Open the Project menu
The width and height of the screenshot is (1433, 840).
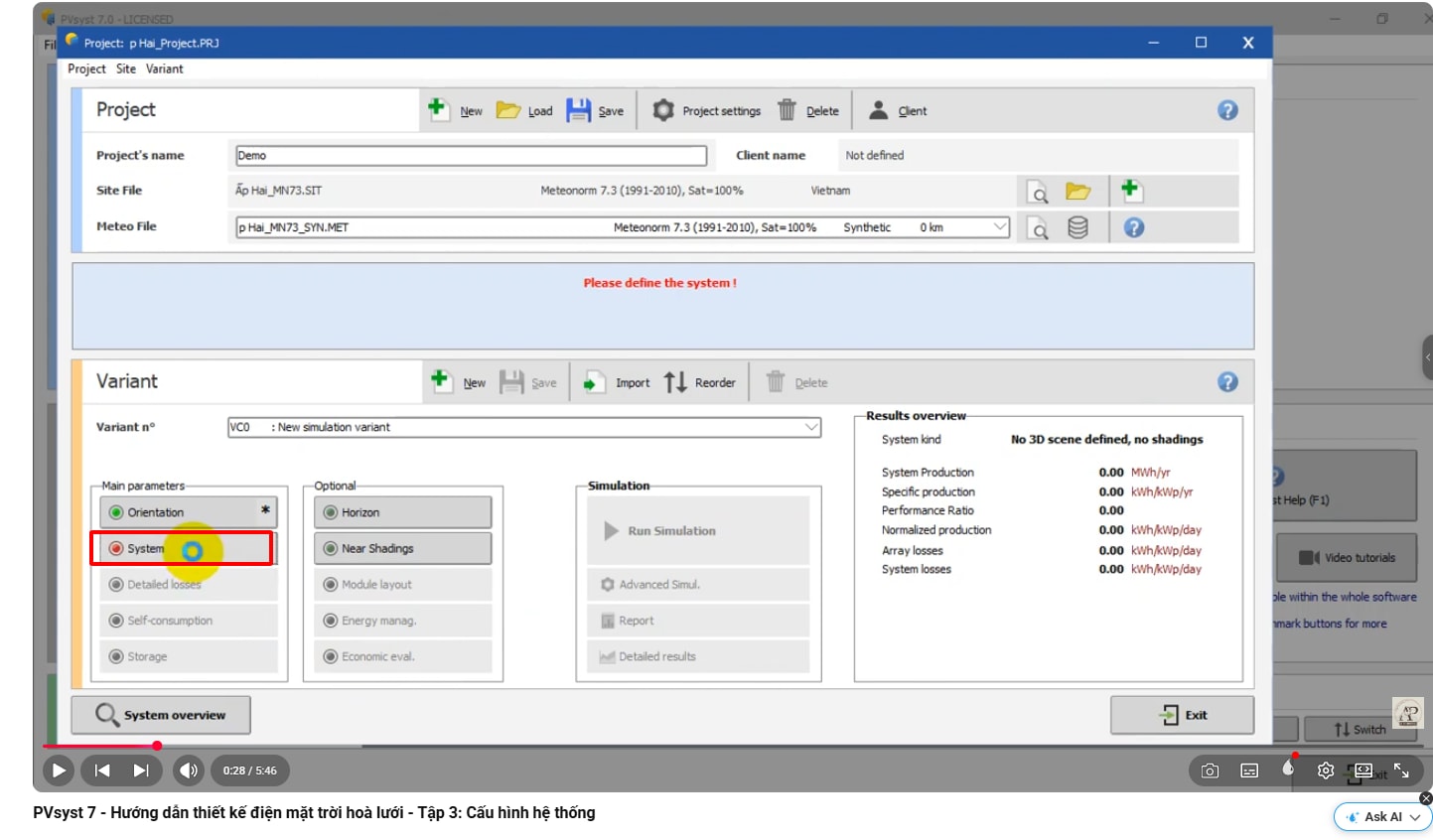click(86, 69)
